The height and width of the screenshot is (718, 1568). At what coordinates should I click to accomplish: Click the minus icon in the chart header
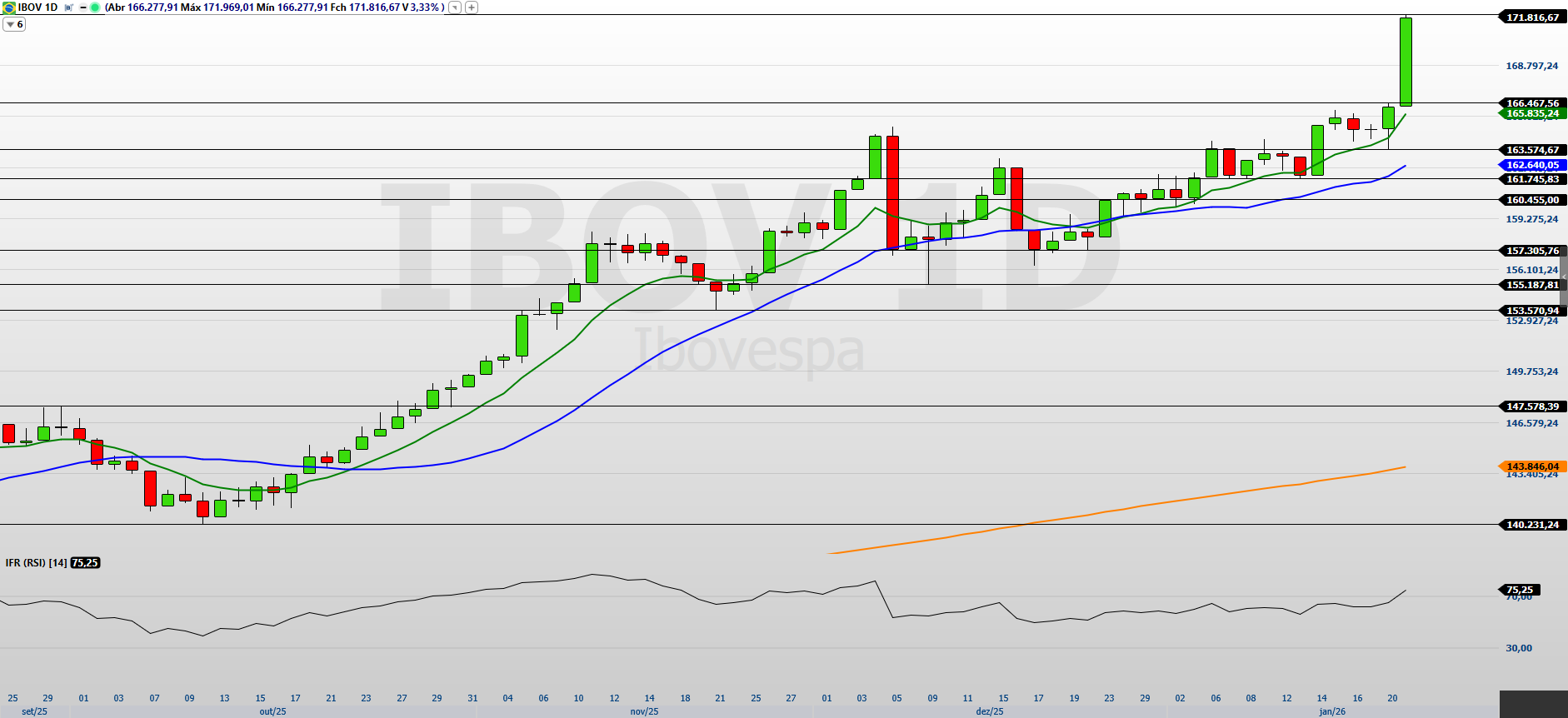[83, 7]
